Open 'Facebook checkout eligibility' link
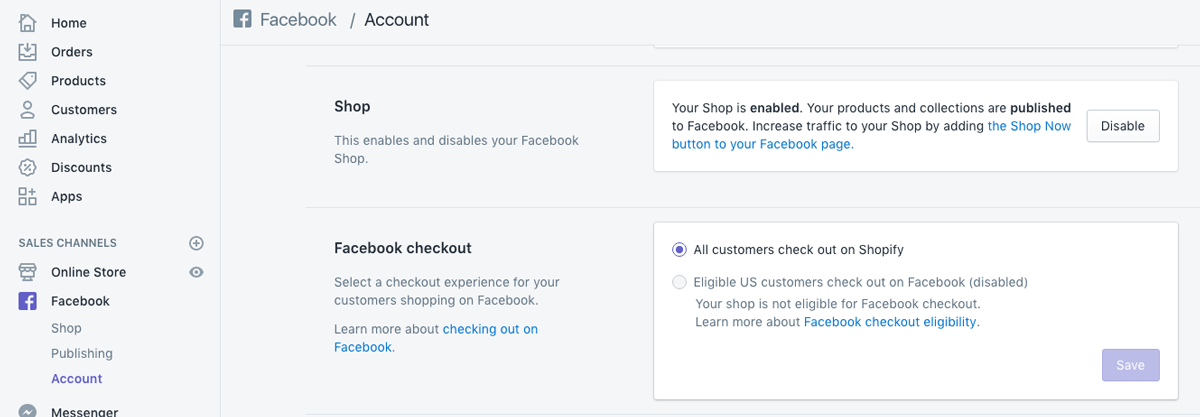The image size is (1200, 417). (890, 322)
